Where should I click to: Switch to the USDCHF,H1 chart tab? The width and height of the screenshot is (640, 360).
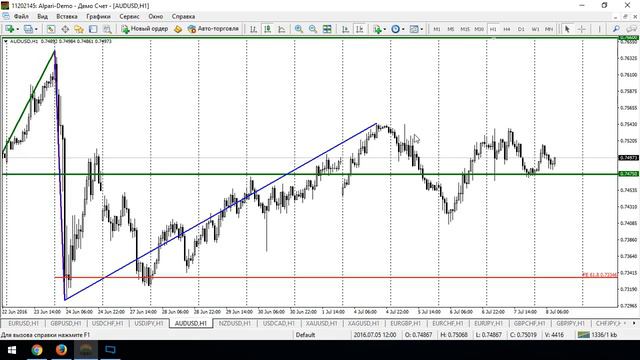[107, 323]
